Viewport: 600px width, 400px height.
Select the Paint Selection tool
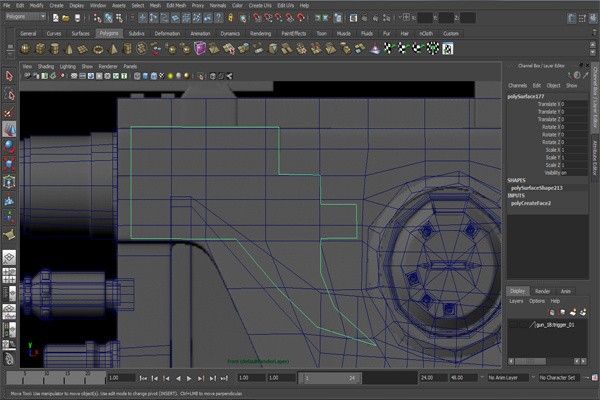tap(9, 111)
